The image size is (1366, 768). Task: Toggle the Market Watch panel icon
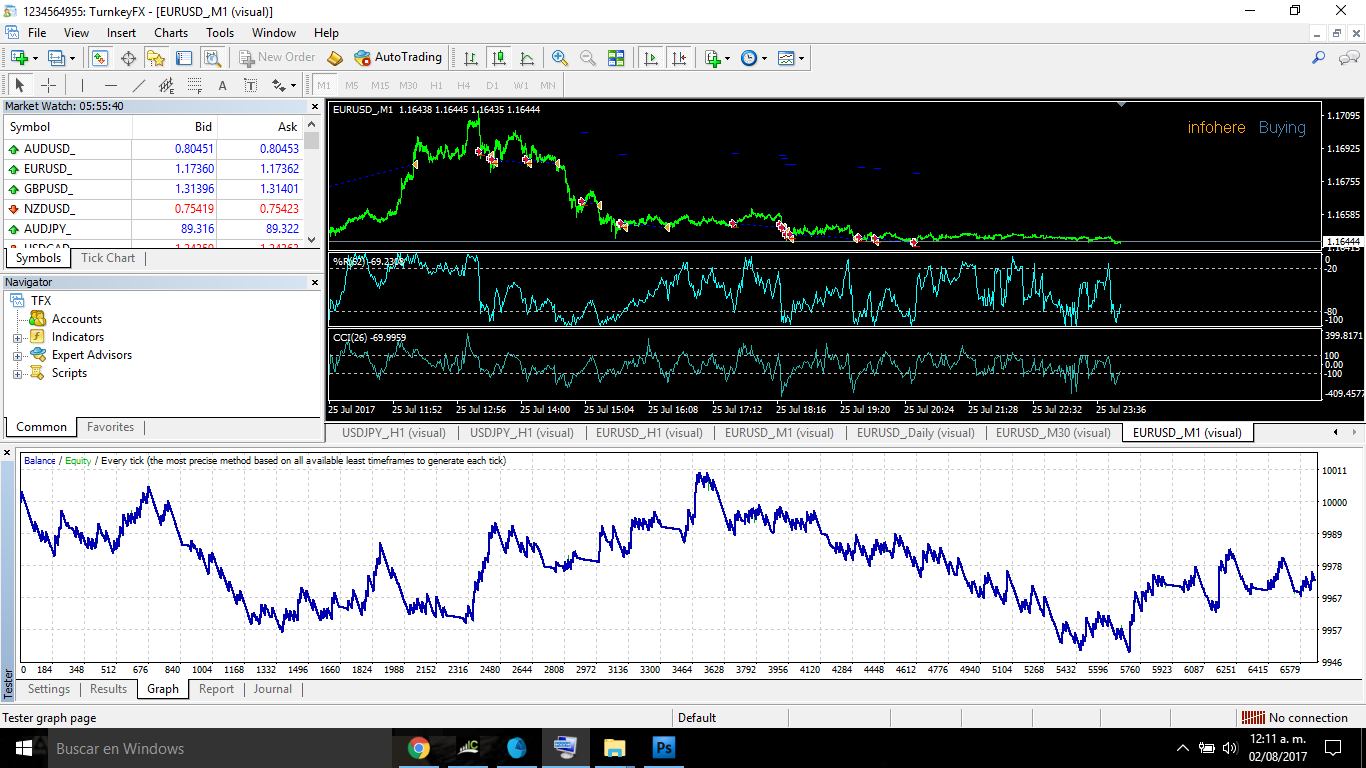click(100, 58)
